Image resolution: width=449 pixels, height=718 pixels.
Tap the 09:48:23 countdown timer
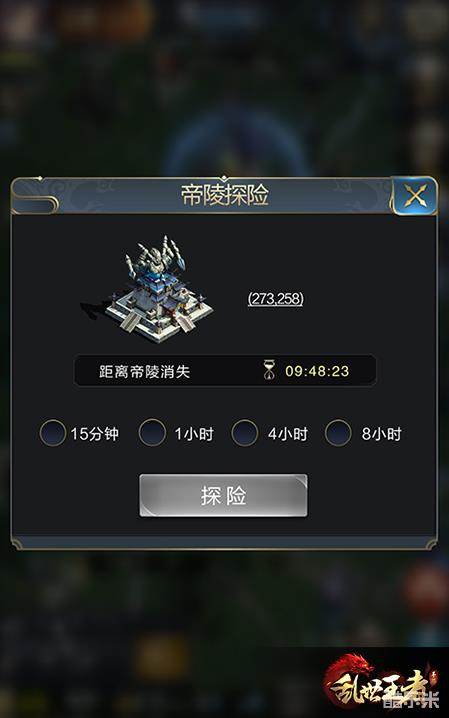tap(317, 370)
